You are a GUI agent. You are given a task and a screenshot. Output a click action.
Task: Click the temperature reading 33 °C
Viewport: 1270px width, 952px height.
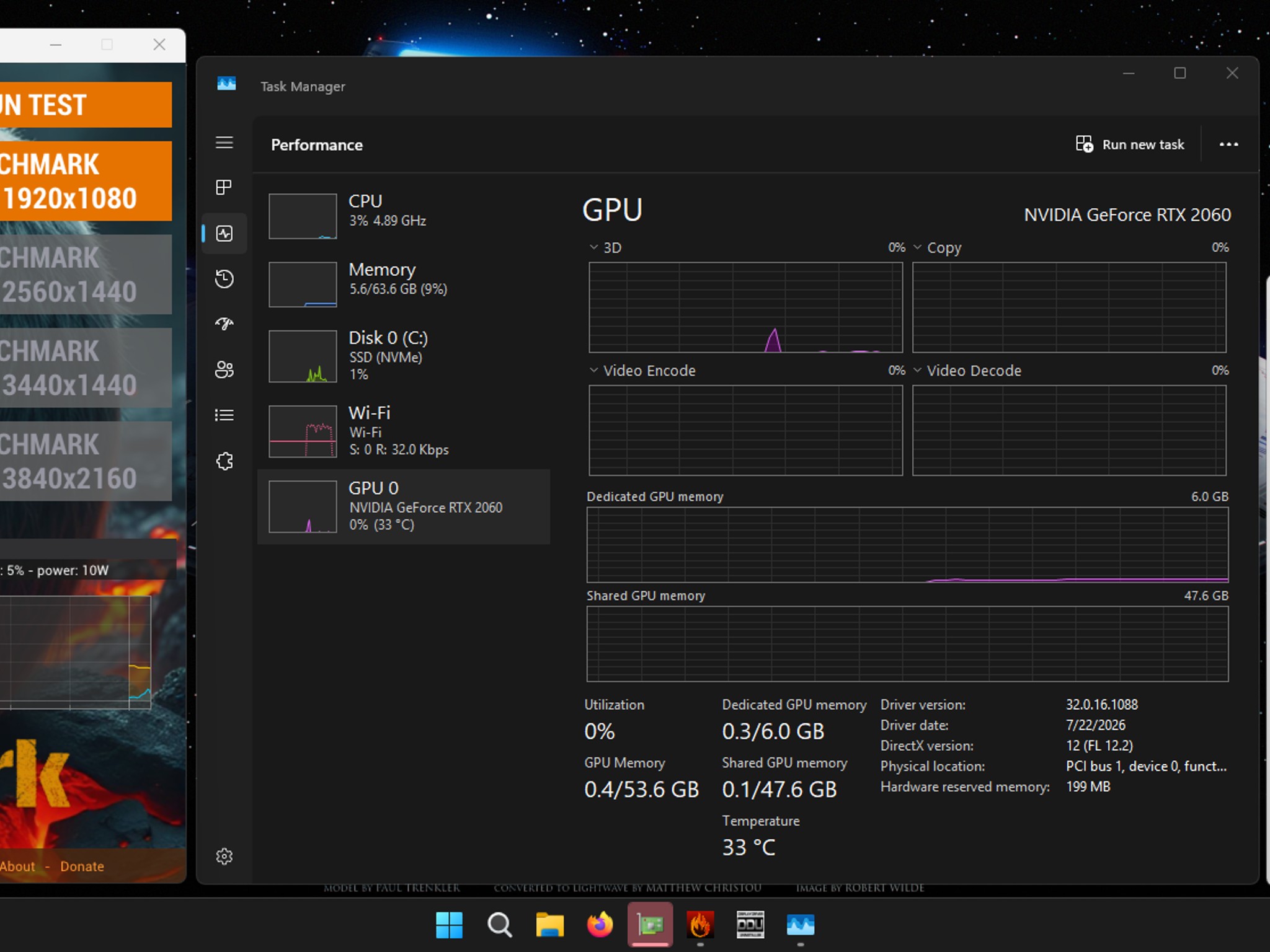[x=748, y=847]
